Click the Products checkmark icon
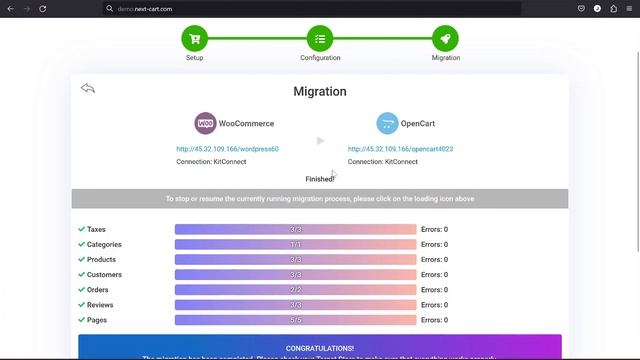The height and width of the screenshot is (360, 640). [x=81, y=259]
